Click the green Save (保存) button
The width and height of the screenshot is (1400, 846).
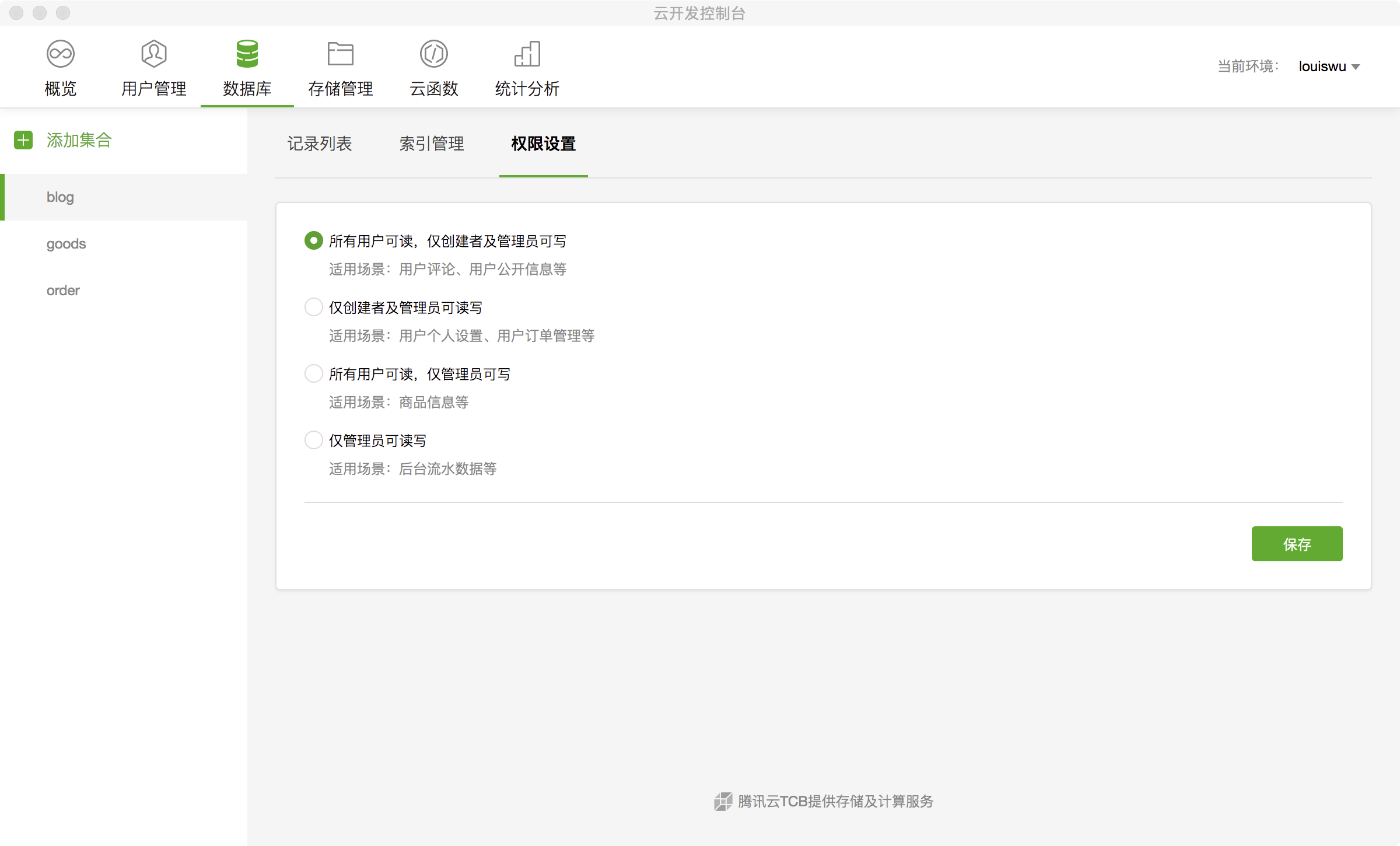tap(1297, 544)
